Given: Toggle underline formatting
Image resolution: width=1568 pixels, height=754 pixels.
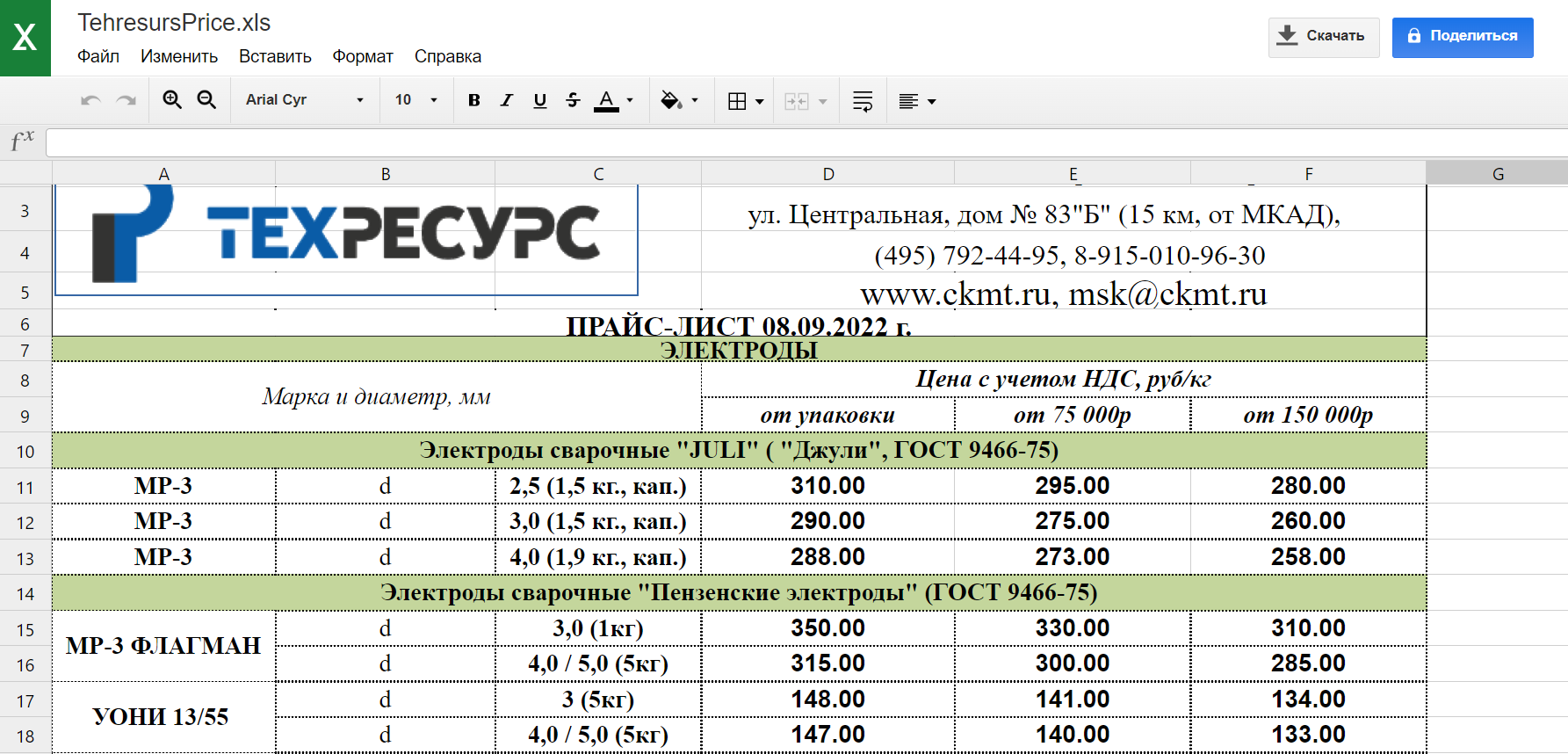Looking at the screenshot, I should (540, 100).
